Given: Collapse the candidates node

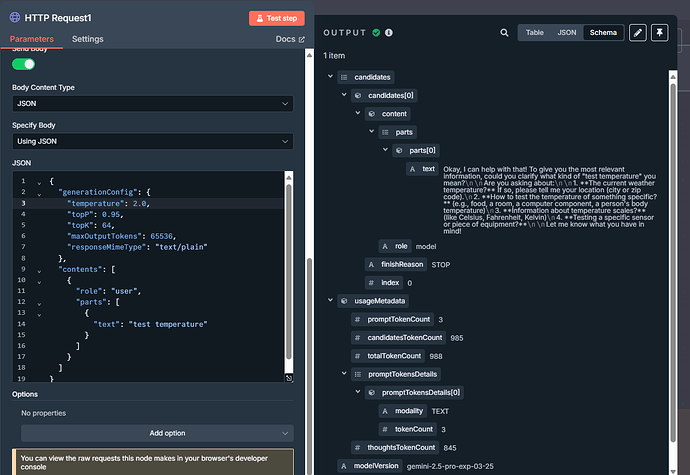Looking at the screenshot, I should pyautogui.click(x=330, y=76).
